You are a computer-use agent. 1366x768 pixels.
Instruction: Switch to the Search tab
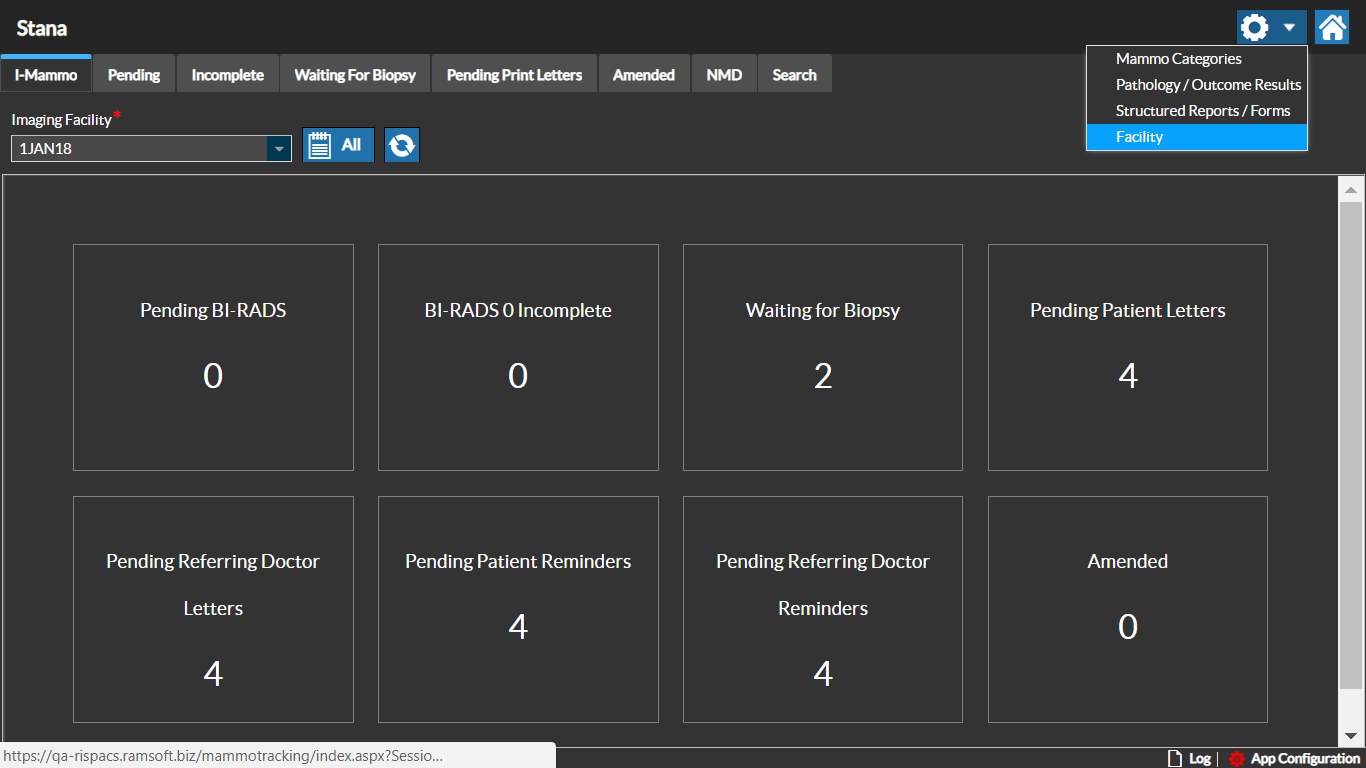(x=794, y=75)
